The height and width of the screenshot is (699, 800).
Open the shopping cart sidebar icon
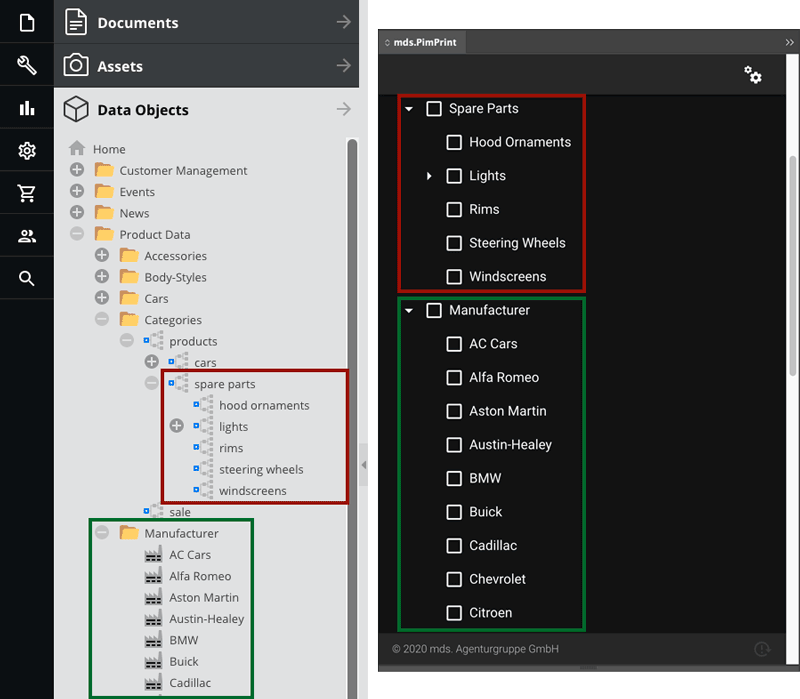point(27,193)
